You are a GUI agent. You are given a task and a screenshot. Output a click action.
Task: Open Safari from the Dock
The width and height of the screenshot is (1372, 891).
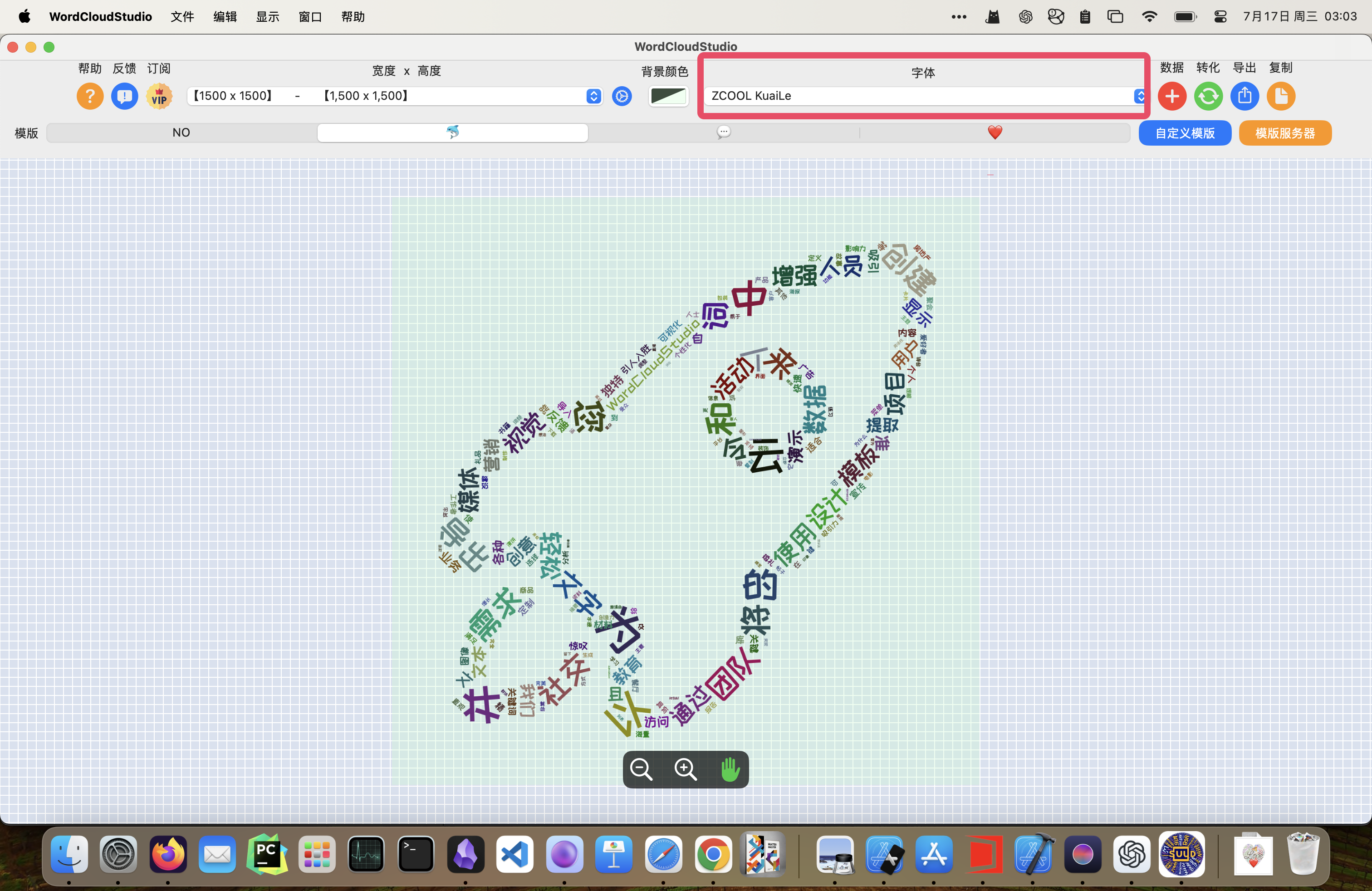pyautogui.click(x=663, y=854)
